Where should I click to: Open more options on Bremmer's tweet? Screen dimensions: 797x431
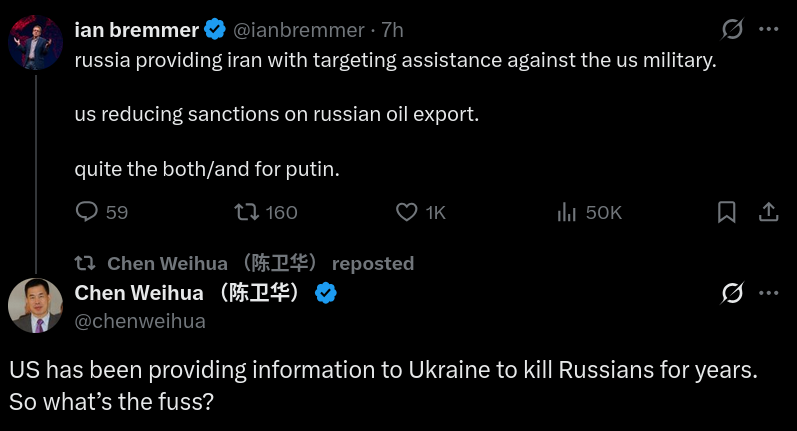[768, 30]
